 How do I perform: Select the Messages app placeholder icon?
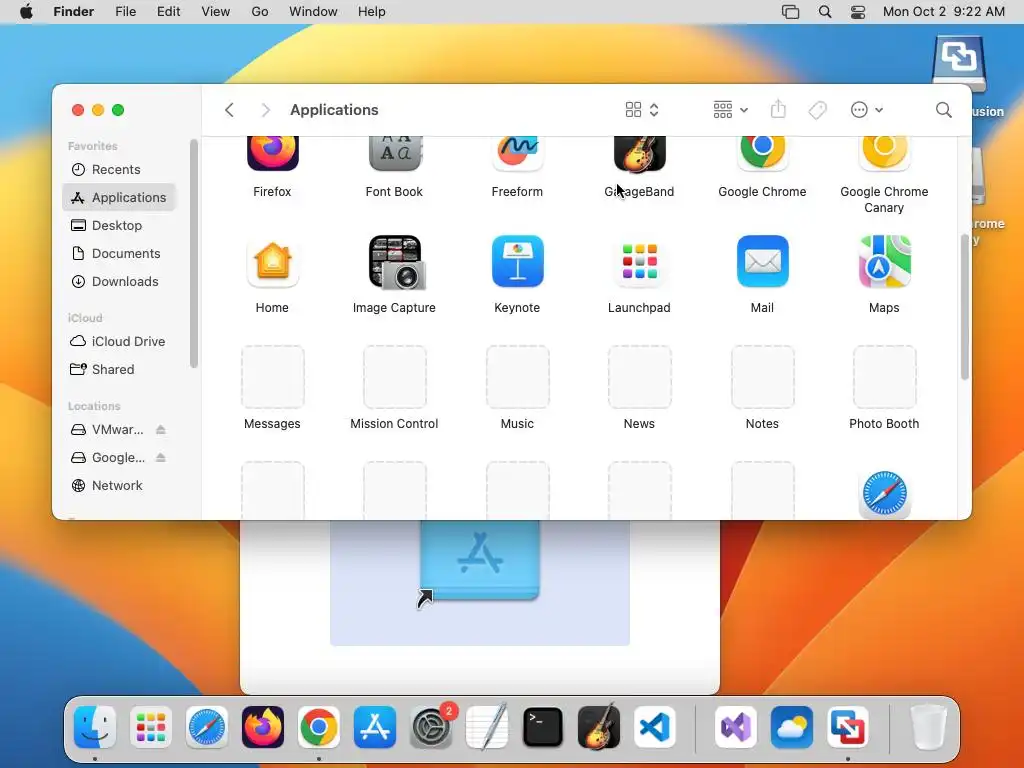click(272, 377)
